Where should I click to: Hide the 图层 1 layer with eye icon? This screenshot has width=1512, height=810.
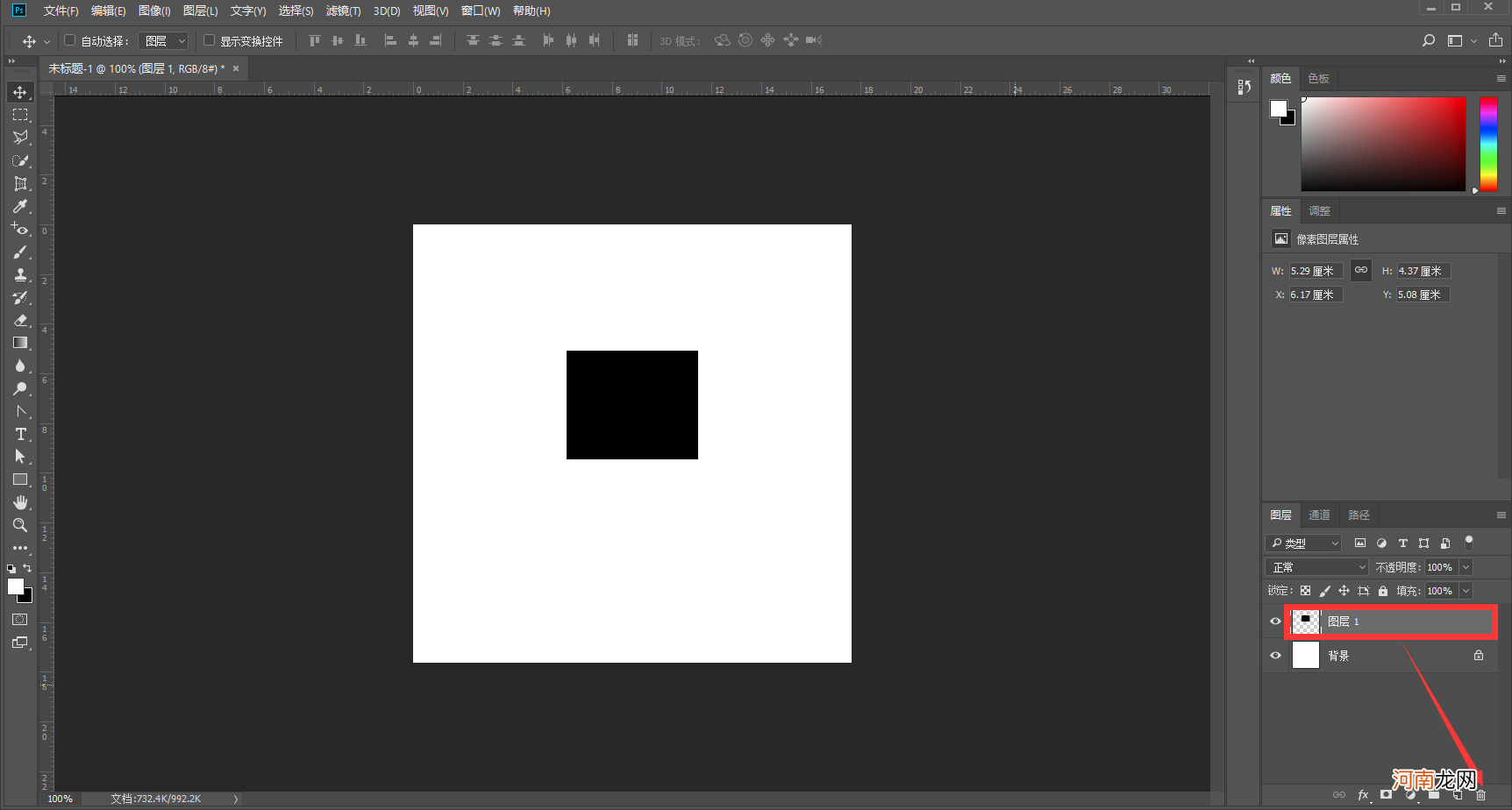(1276, 622)
